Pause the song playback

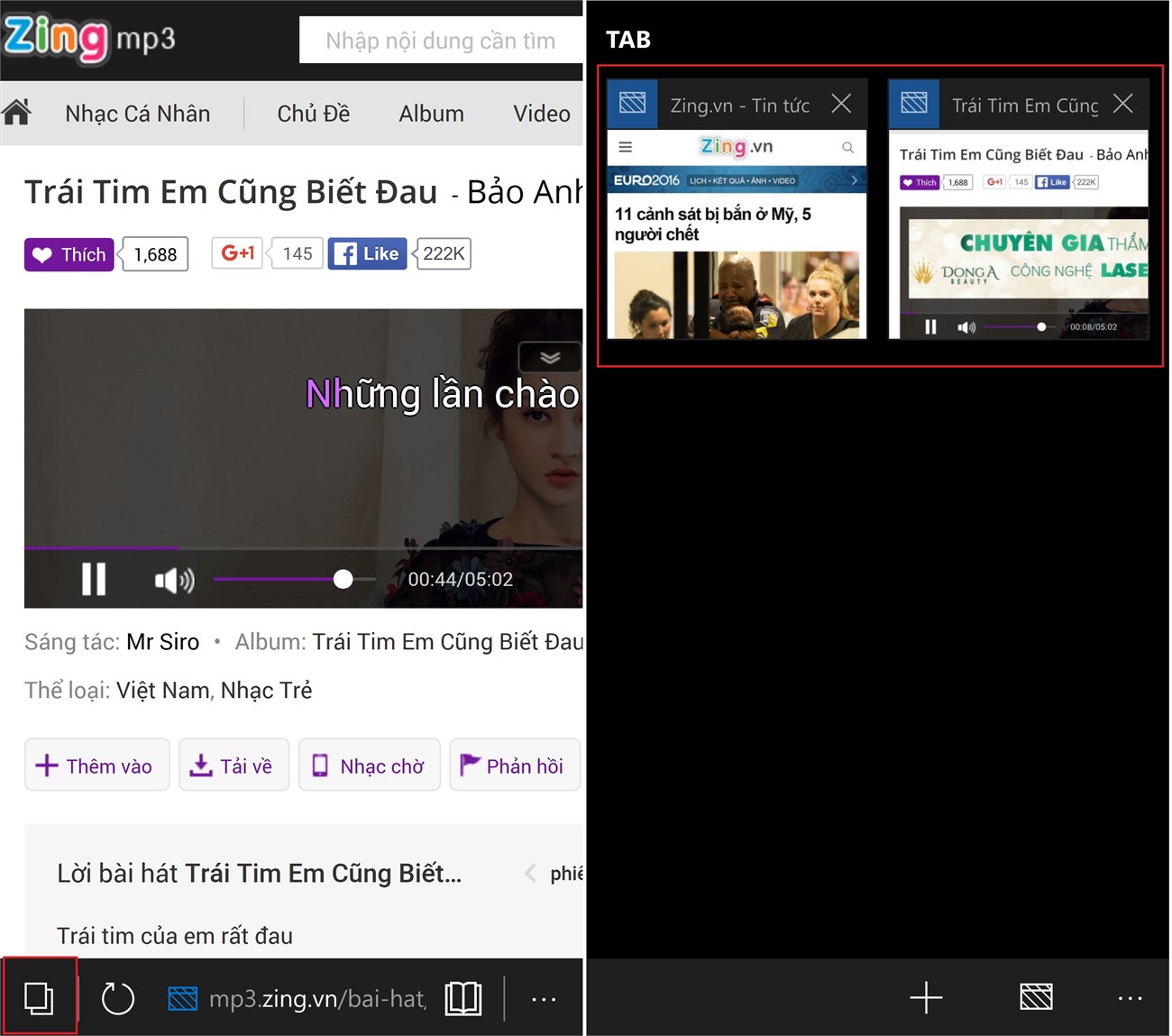pyautogui.click(x=94, y=579)
